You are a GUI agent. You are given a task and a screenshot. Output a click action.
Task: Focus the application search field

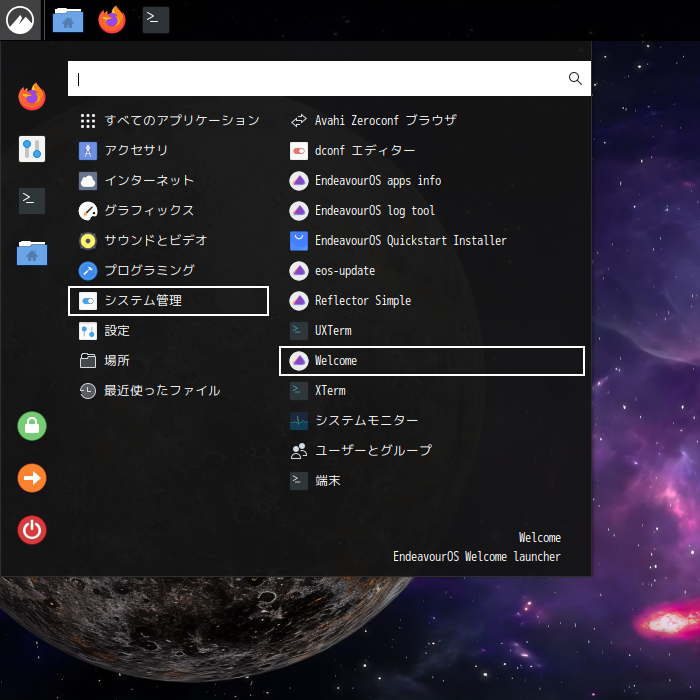[x=329, y=79]
